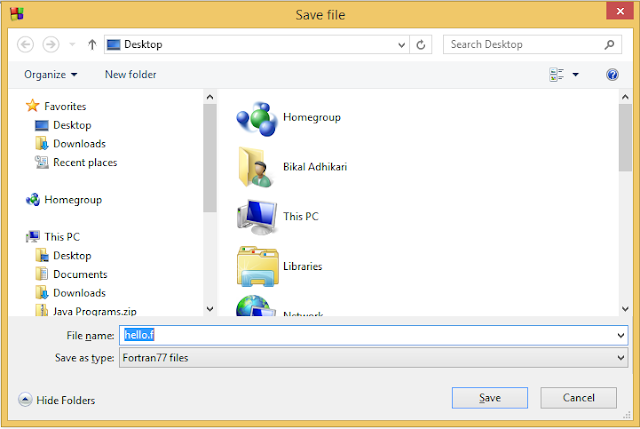Close the Save file dialog

[x=620, y=11]
